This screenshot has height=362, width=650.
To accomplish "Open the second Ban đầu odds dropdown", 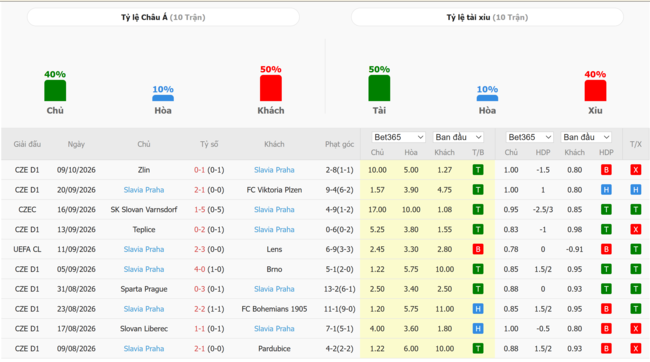I will pos(586,137).
